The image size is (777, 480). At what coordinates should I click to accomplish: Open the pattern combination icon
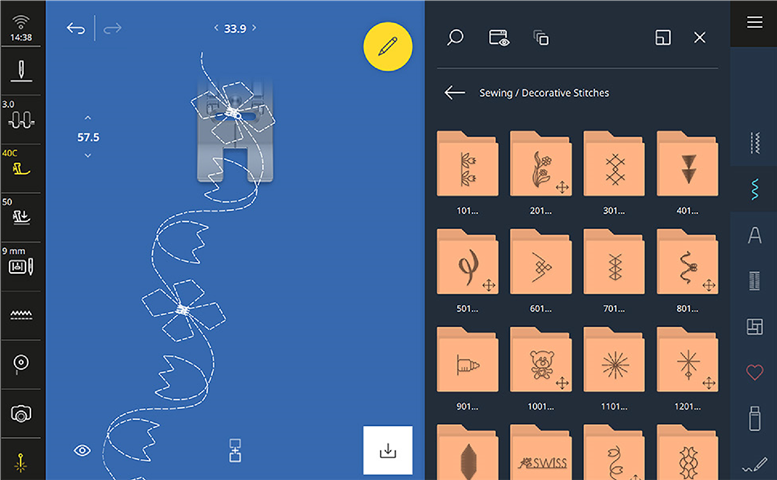pos(235,450)
